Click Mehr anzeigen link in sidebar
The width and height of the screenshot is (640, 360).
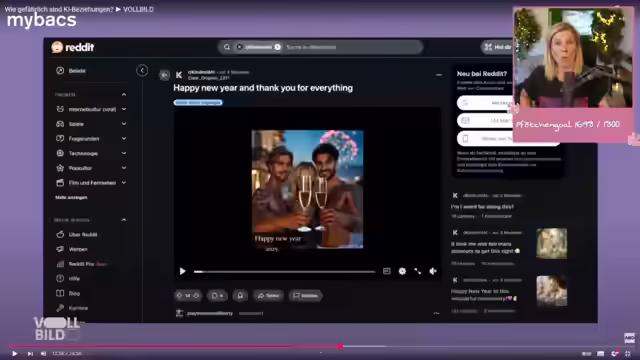point(71,198)
